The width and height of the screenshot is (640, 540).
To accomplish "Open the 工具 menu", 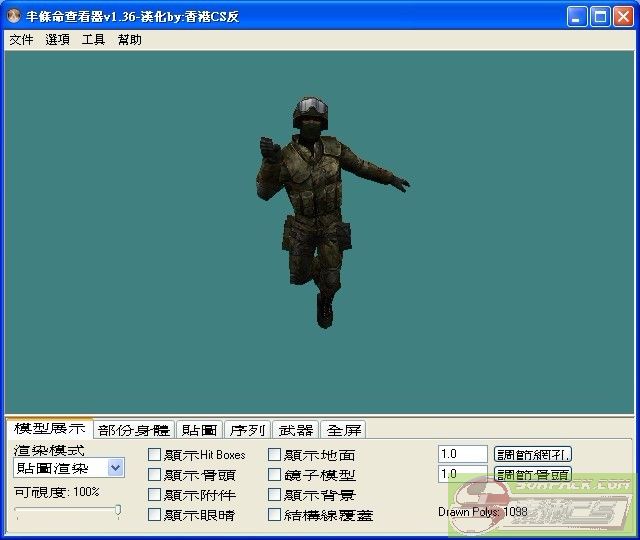I will [93, 40].
